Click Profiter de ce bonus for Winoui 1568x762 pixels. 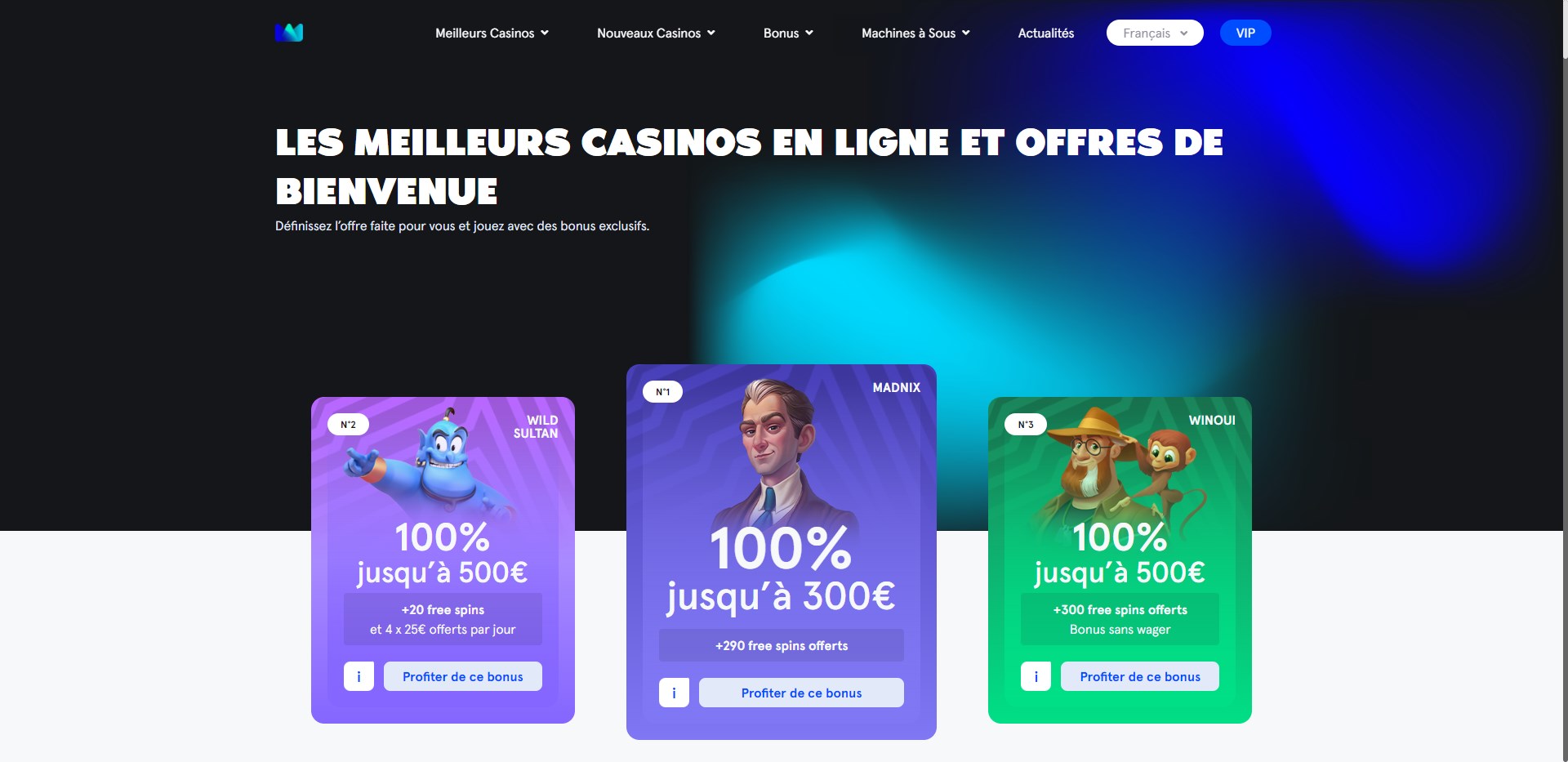[x=1140, y=676]
